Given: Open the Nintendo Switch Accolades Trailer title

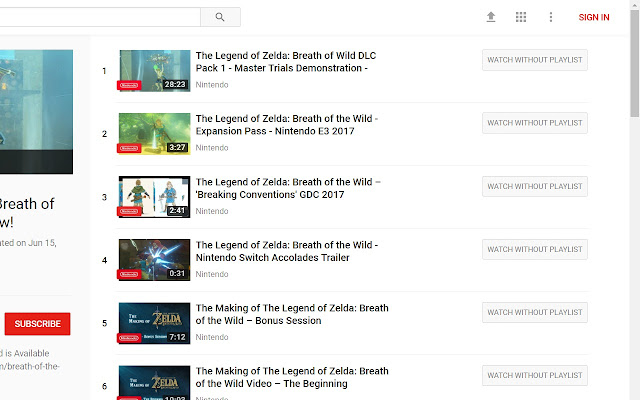Looking at the screenshot, I should [287, 251].
